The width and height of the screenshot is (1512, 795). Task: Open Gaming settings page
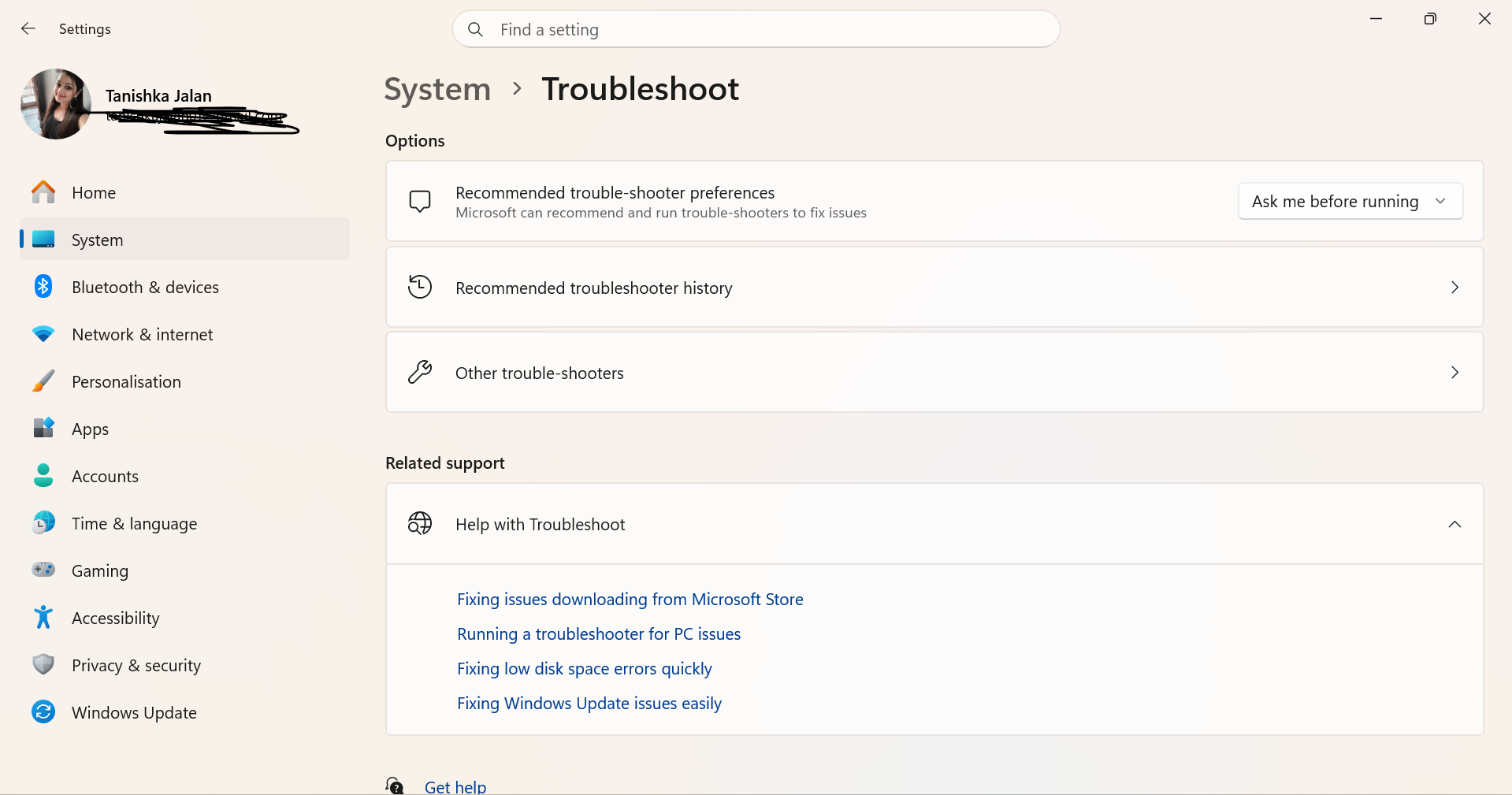(184, 570)
